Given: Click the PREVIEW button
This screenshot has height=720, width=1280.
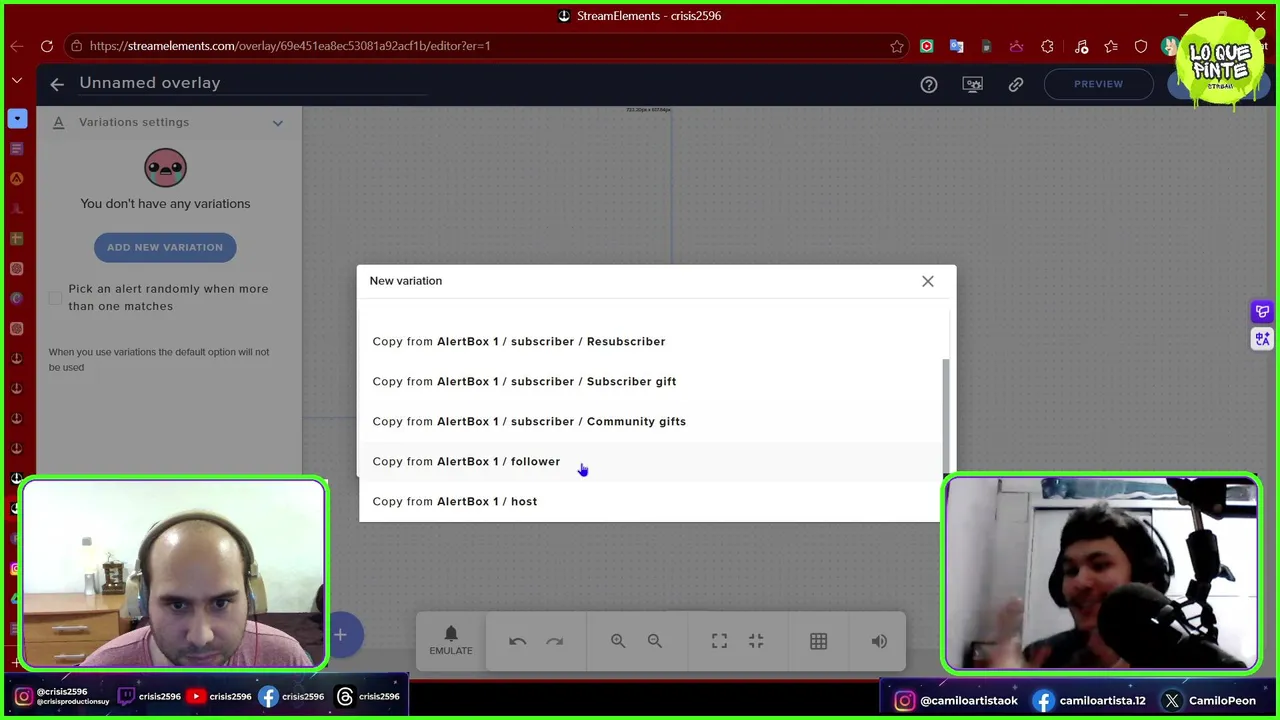Looking at the screenshot, I should [x=1098, y=84].
